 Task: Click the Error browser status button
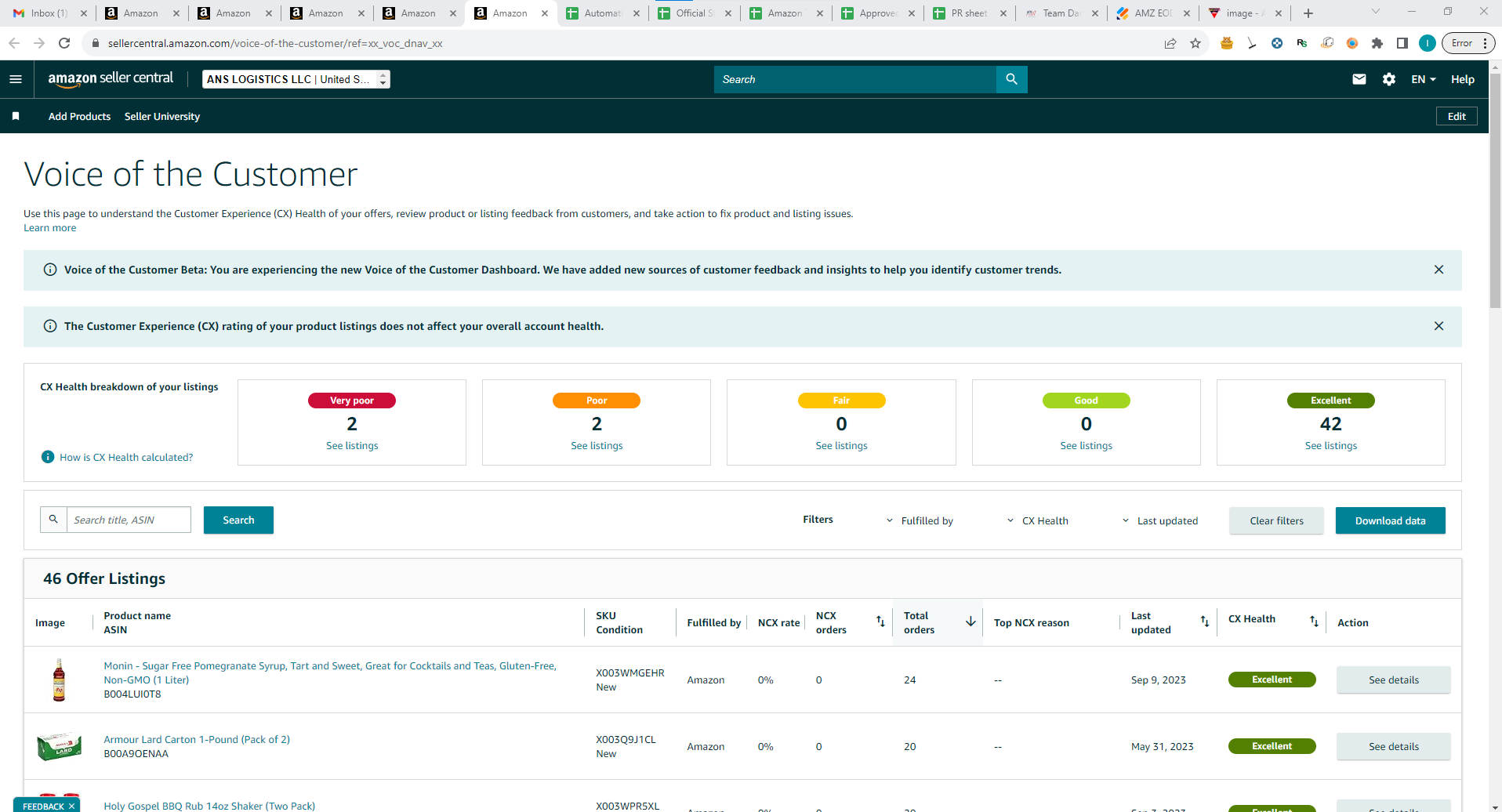click(x=1467, y=43)
